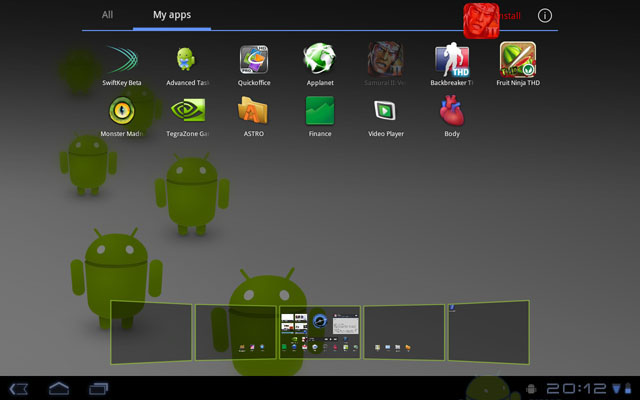Select the fourth home screen panel
640x400 pixels.
[x=404, y=332]
